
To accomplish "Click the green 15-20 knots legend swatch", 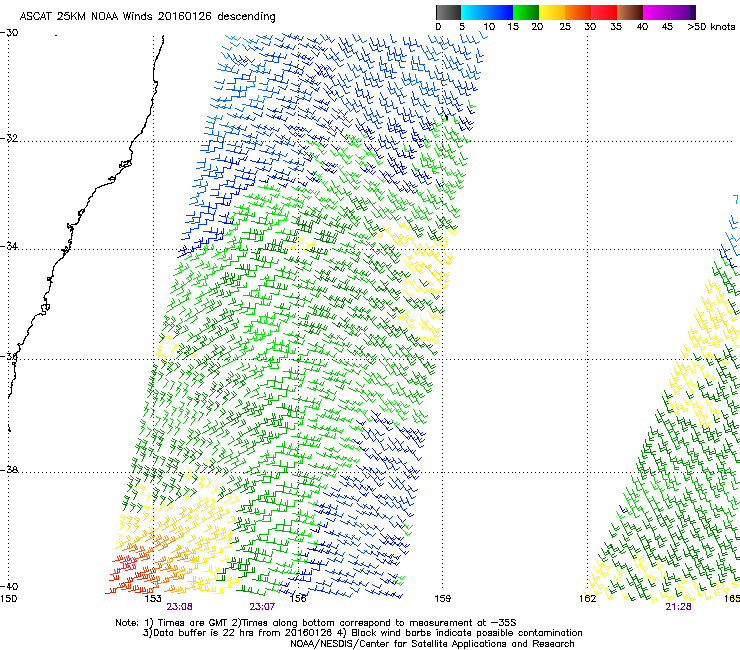I will tap(526, 12).
